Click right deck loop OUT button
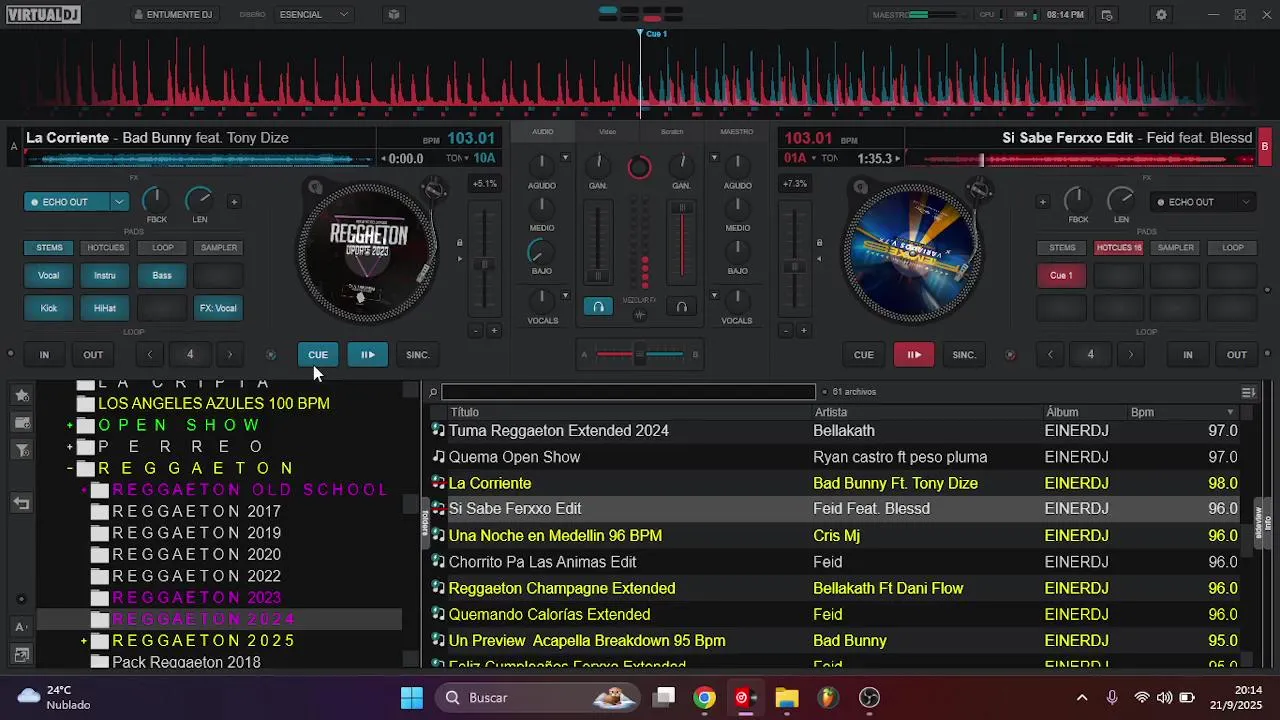The height and width of the screenshot is (720, 1280). click(x=1237, y=355)
